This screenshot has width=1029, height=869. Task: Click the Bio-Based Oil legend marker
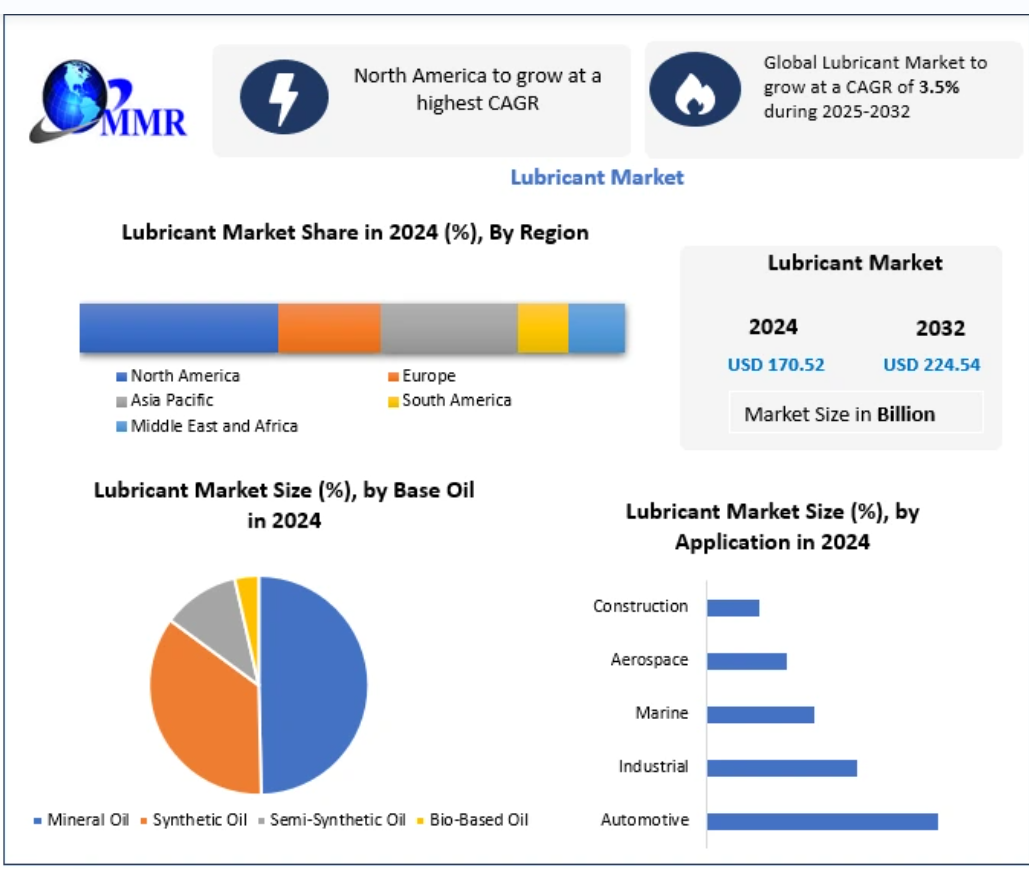pos(420,821)
